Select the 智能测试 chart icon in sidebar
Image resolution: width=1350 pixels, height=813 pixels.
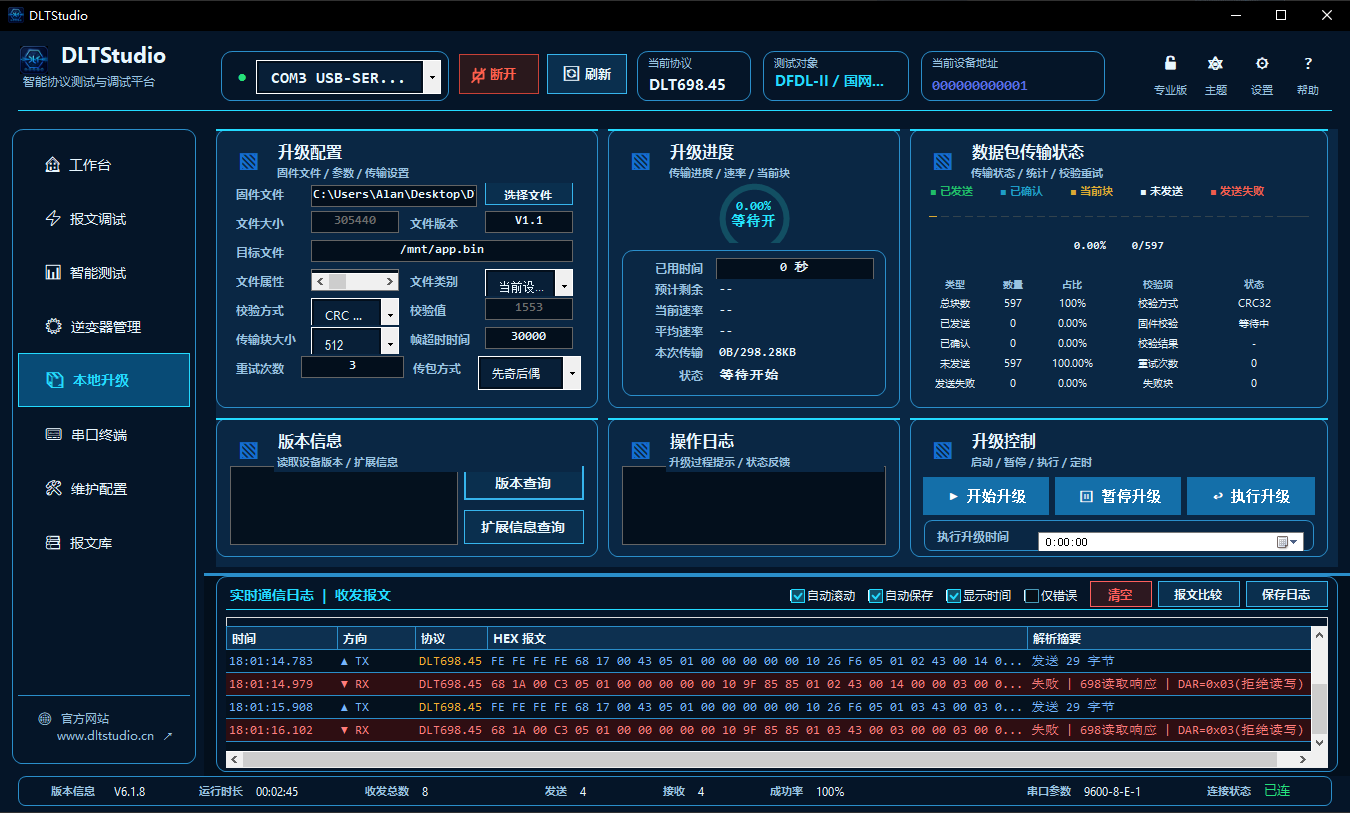(53, 273)
